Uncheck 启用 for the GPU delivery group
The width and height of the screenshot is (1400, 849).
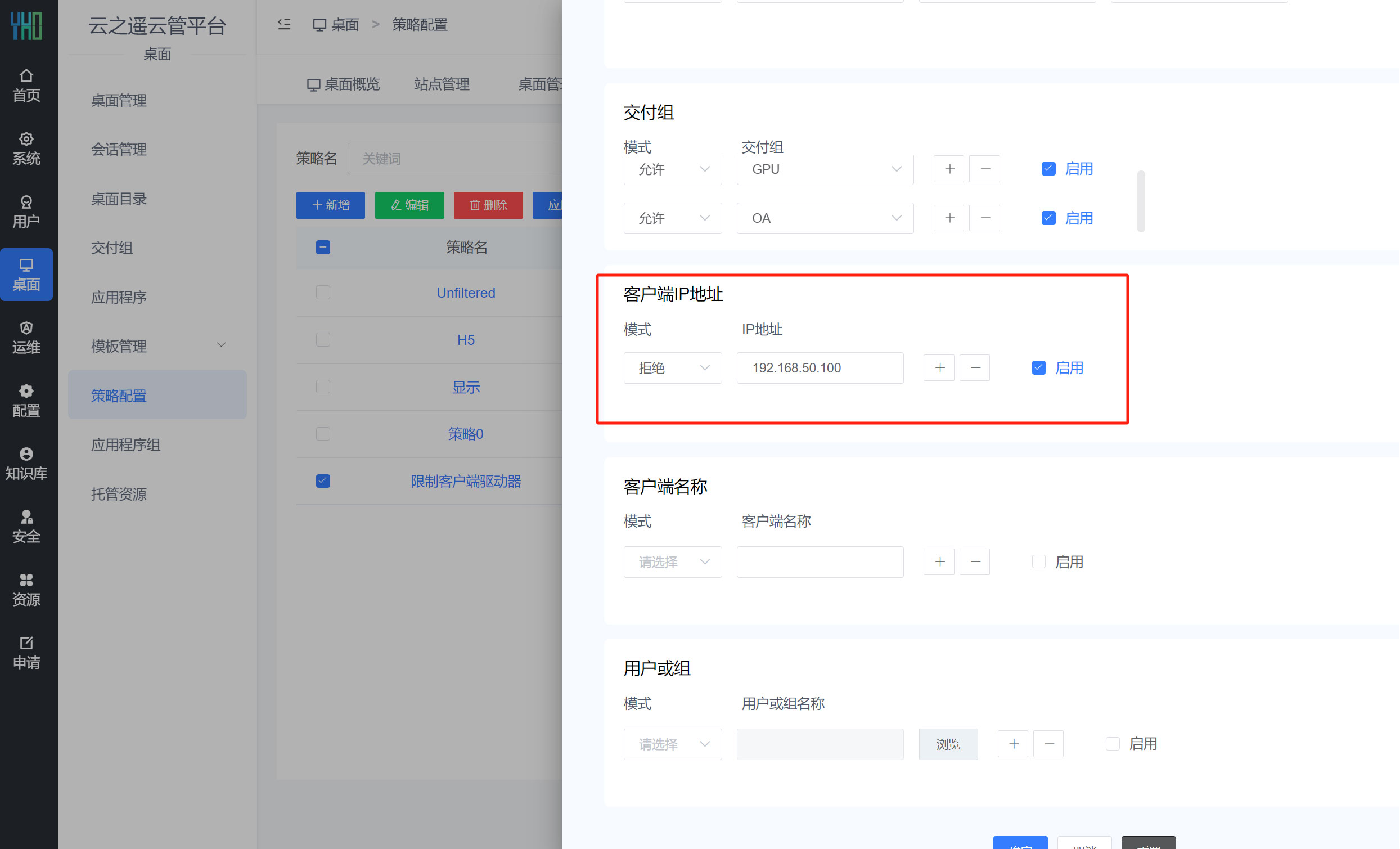point(1048,169)
